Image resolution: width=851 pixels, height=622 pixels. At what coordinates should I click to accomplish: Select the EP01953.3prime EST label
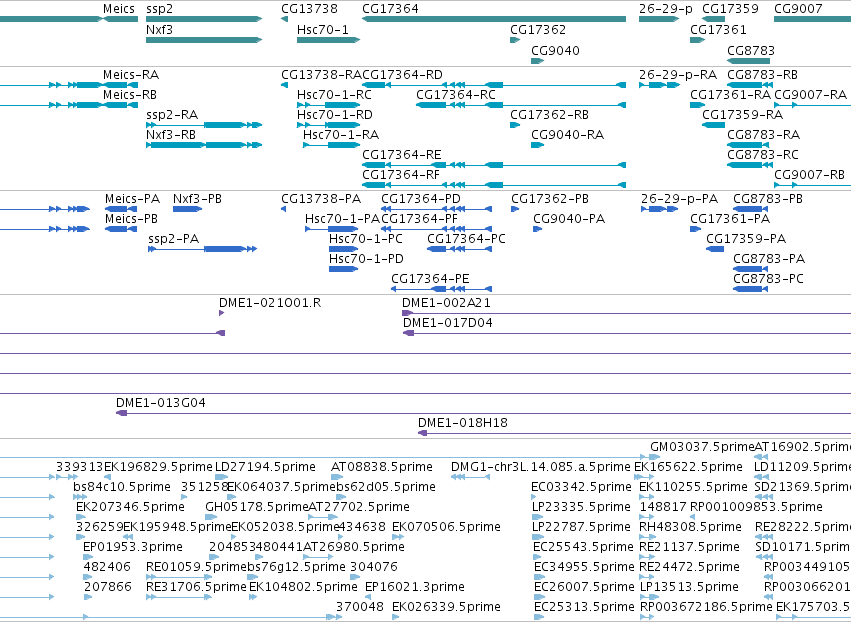pyautogui.click(x=133, y=547)
